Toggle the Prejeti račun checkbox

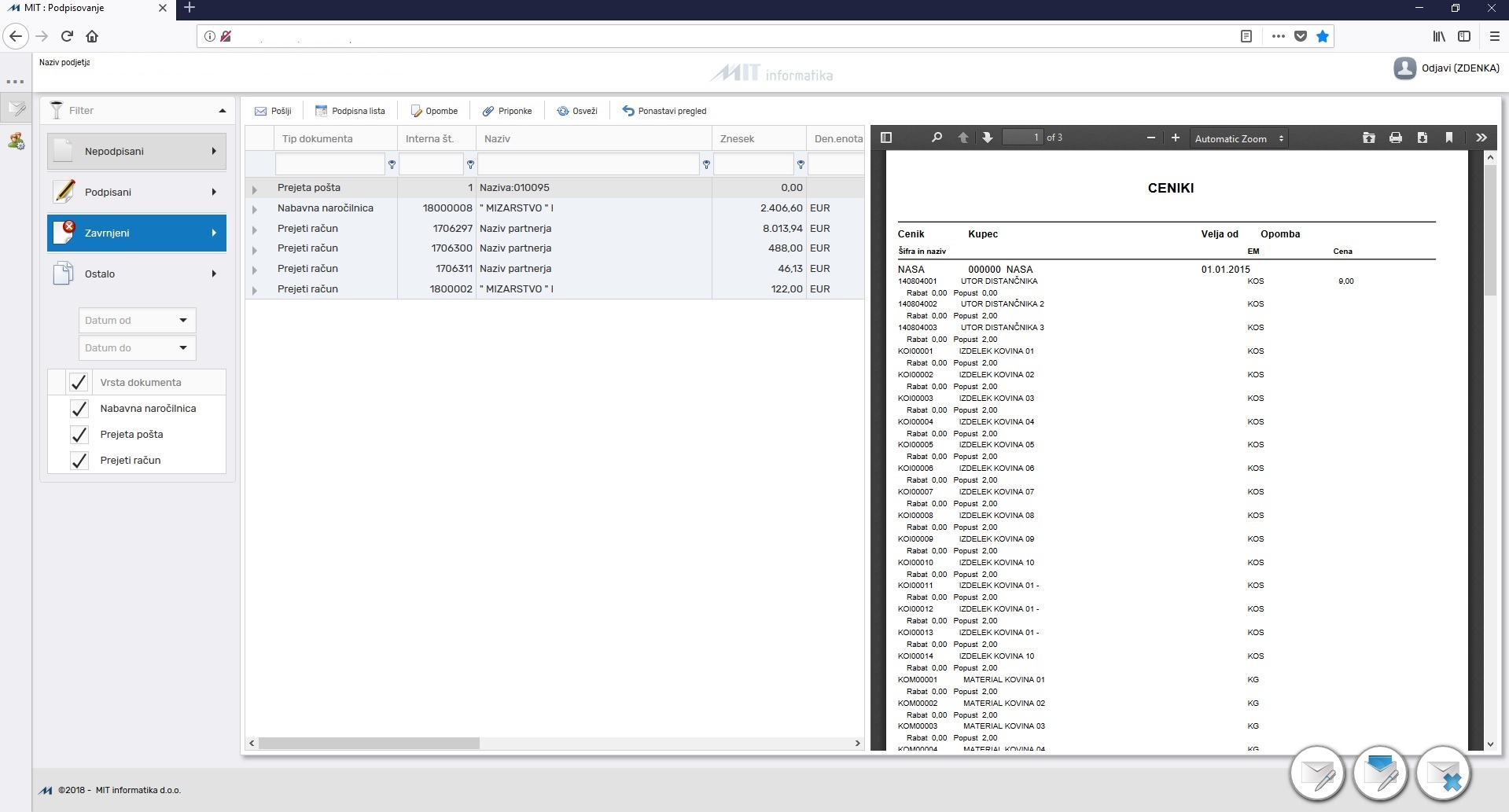(79, 461)
